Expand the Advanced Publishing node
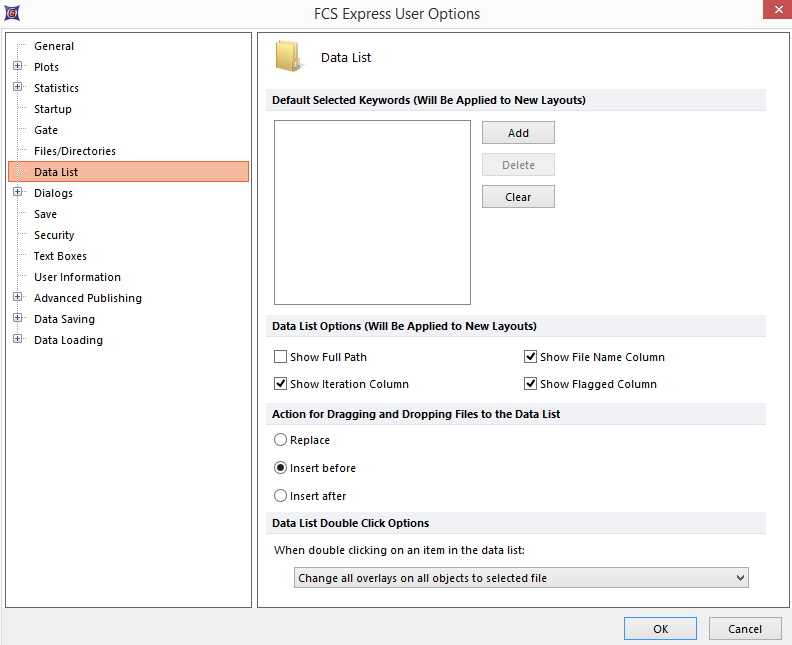 click(18, 298)
